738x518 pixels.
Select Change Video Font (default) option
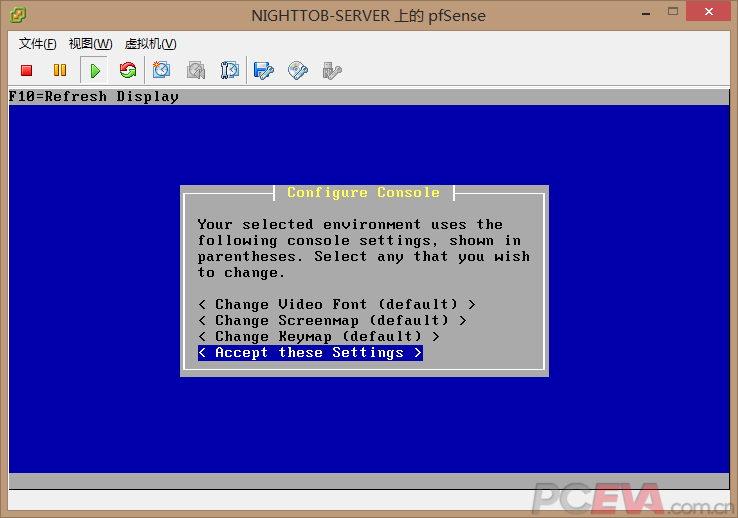(336, 304)
